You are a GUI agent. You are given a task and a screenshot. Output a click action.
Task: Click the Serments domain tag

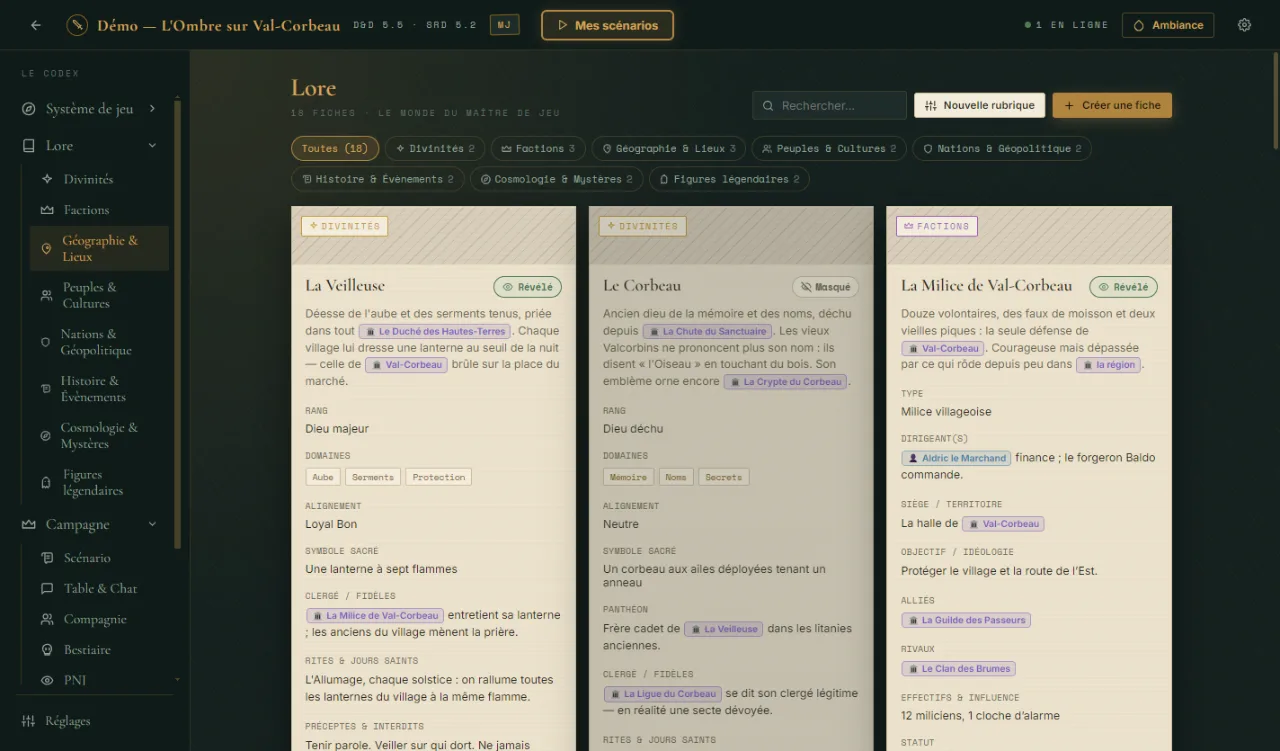(x=373, y=477)
